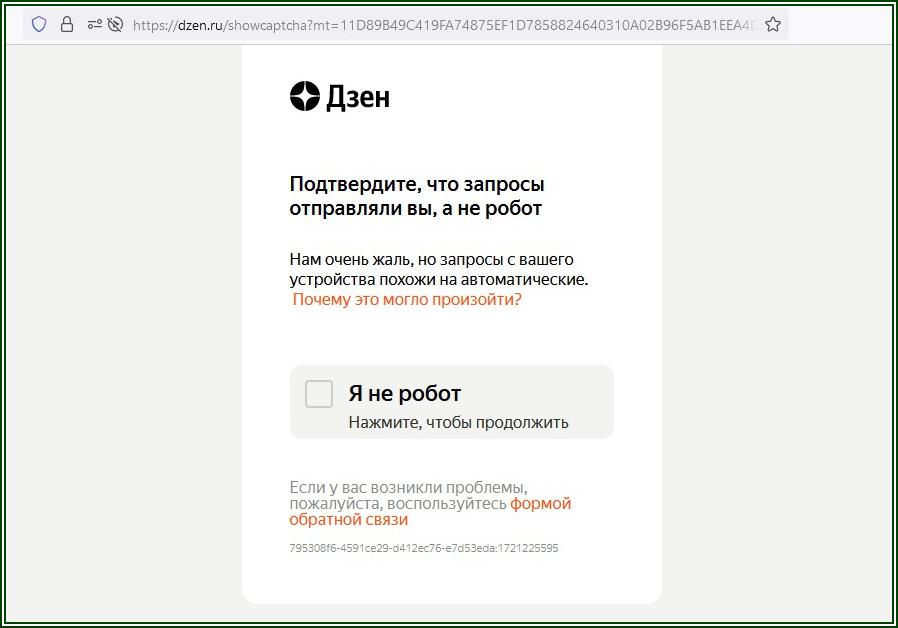The image size is (898, 628).
Task: Click the "Нажмите, чтобы продолжить" text
Action: tap(458, 422)
